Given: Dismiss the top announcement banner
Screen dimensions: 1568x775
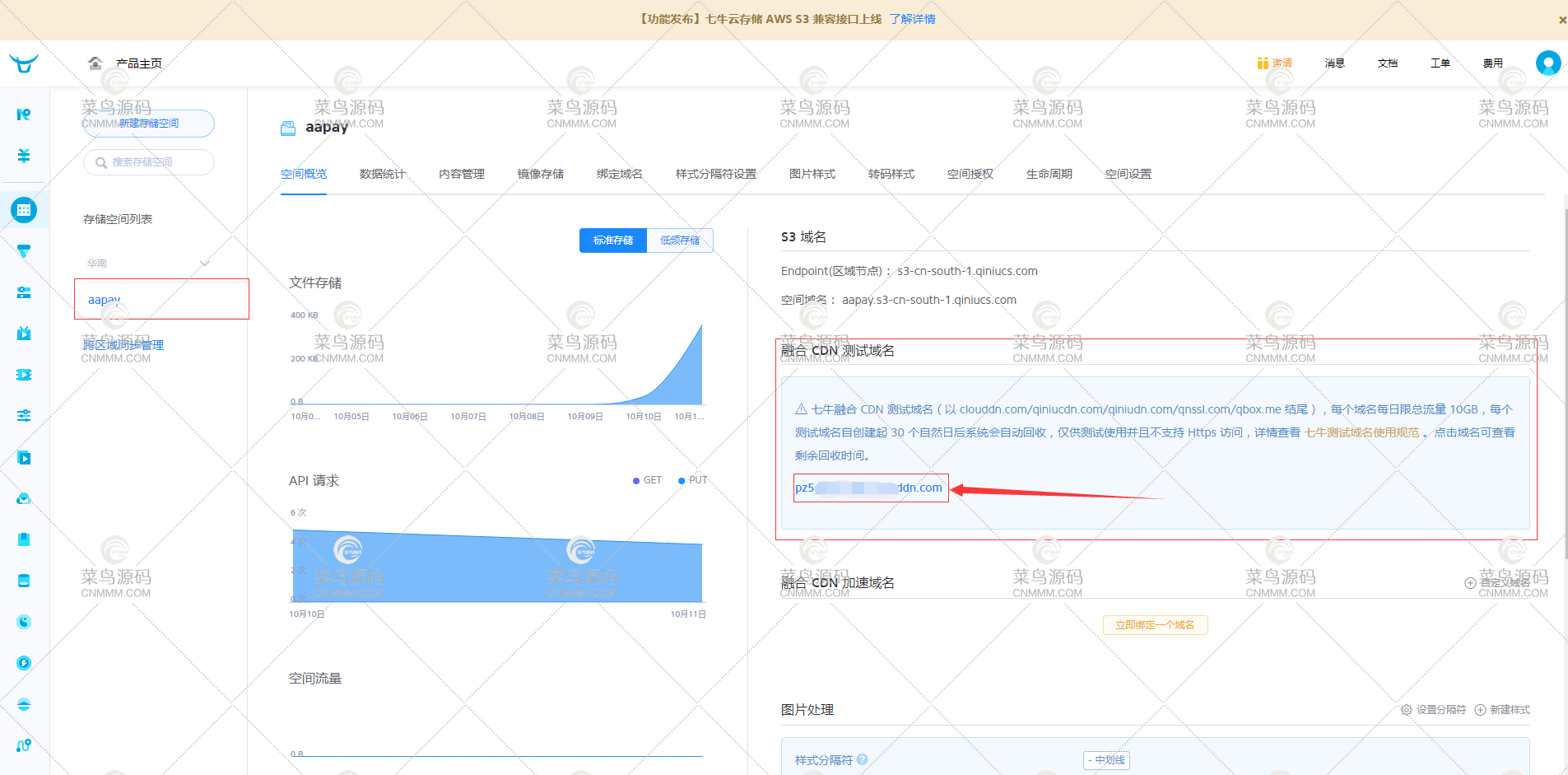Looking at the screenshot, I should 1562,20.
